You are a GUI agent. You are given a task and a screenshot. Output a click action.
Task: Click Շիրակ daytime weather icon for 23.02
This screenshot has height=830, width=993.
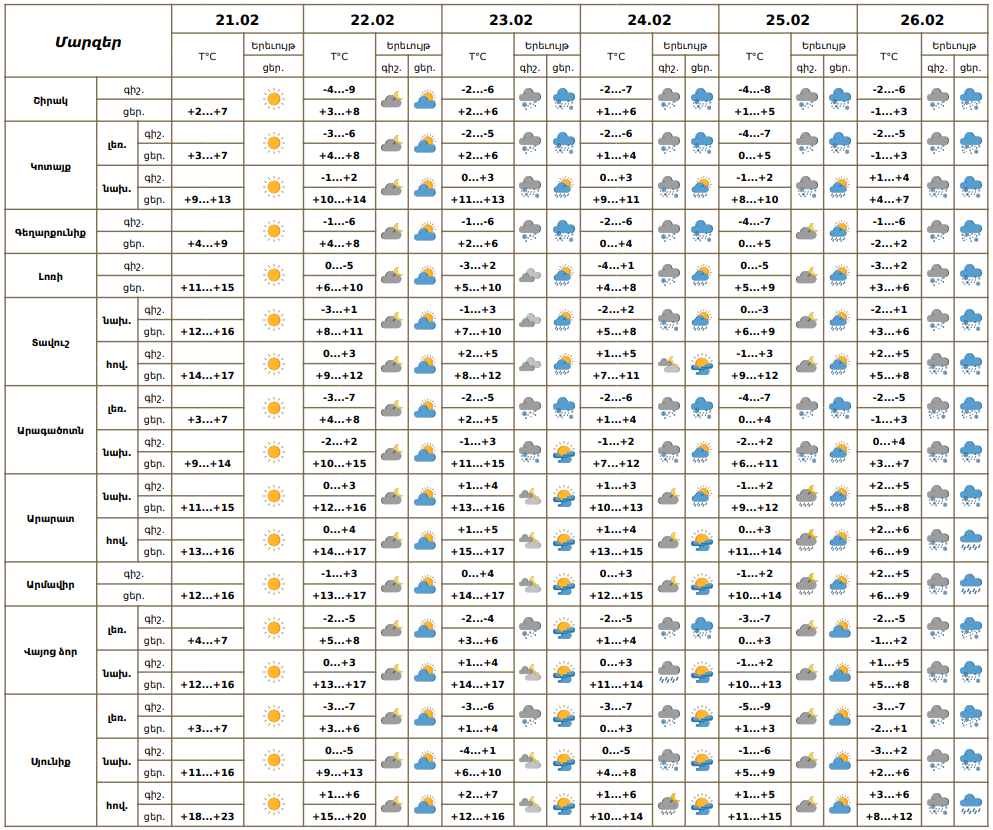564,100
